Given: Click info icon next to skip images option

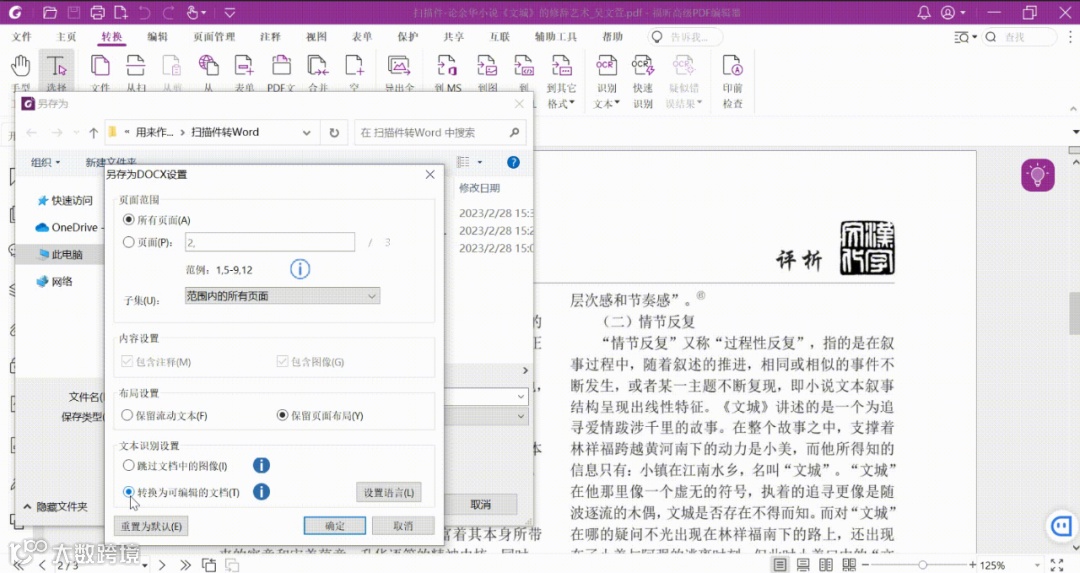Looking at the screenshot, I should pos(261,466).
